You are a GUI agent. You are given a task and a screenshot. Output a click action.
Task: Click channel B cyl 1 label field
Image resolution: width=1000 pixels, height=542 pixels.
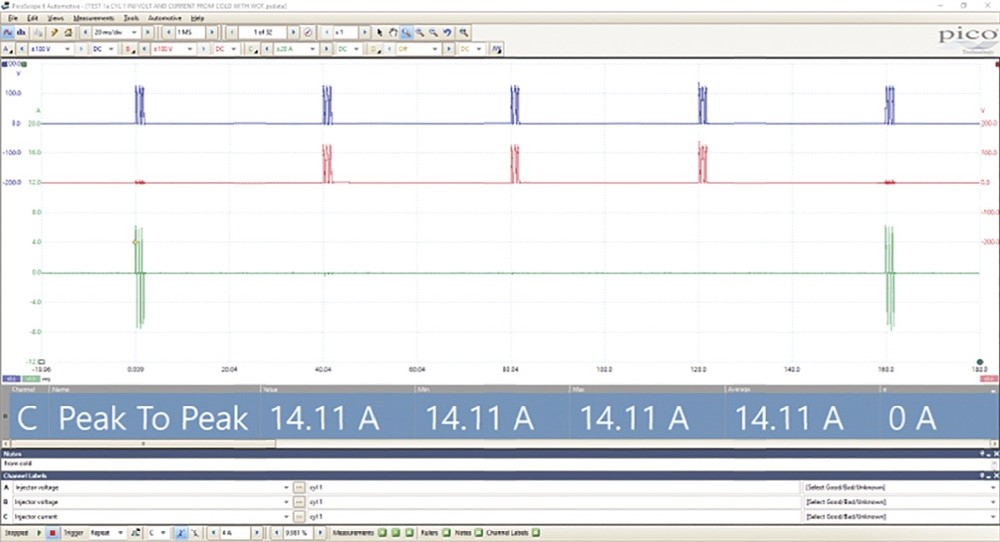coord(552,502)
